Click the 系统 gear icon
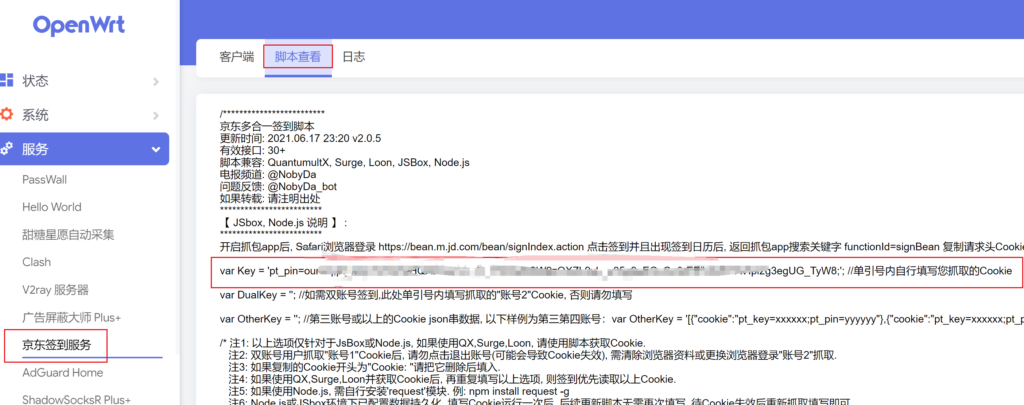This screenshot has height=405, width=1024. coord(7,115)
